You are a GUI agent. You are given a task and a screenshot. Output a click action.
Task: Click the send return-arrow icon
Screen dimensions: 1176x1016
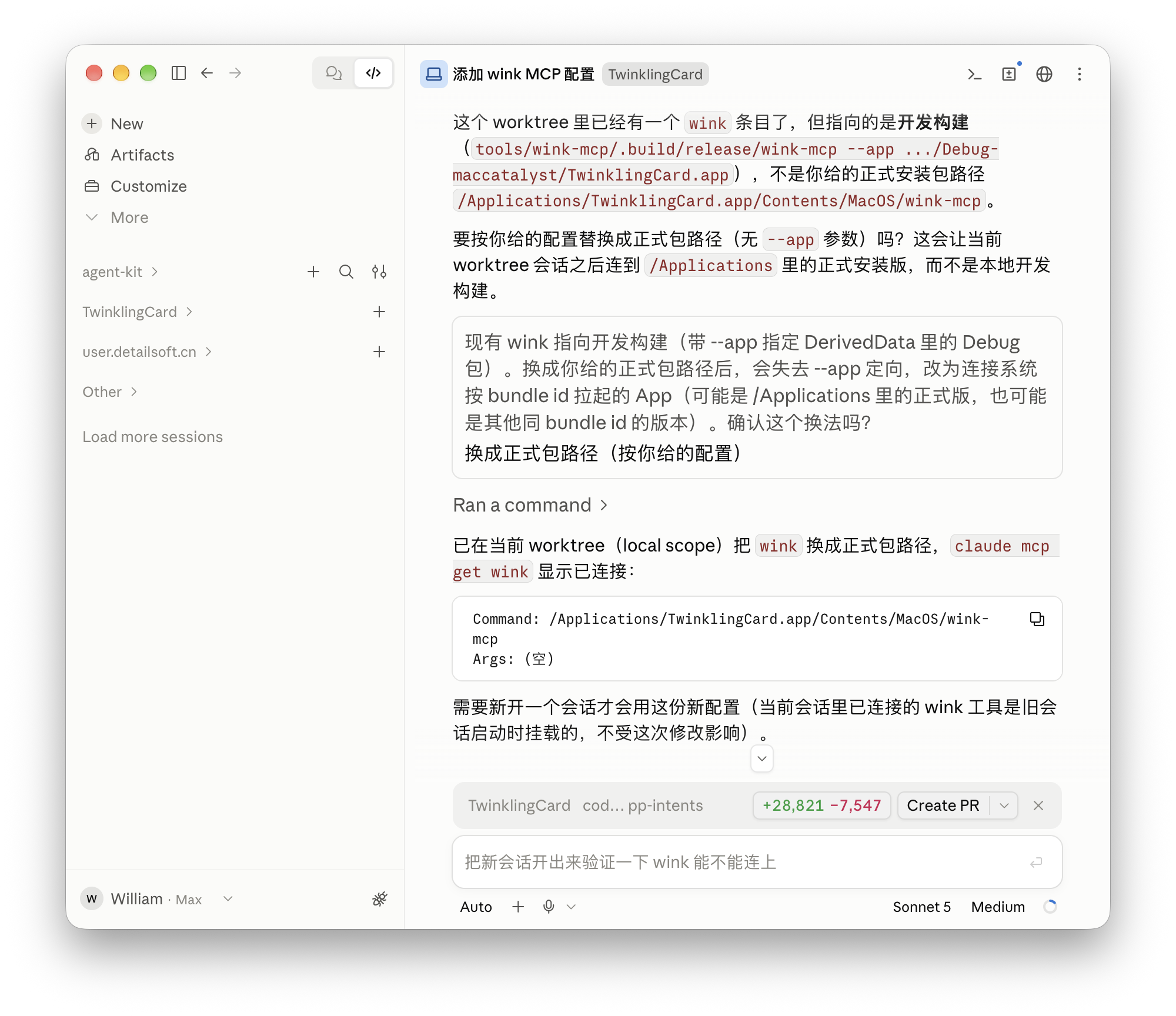click(x=1036, y=862)
